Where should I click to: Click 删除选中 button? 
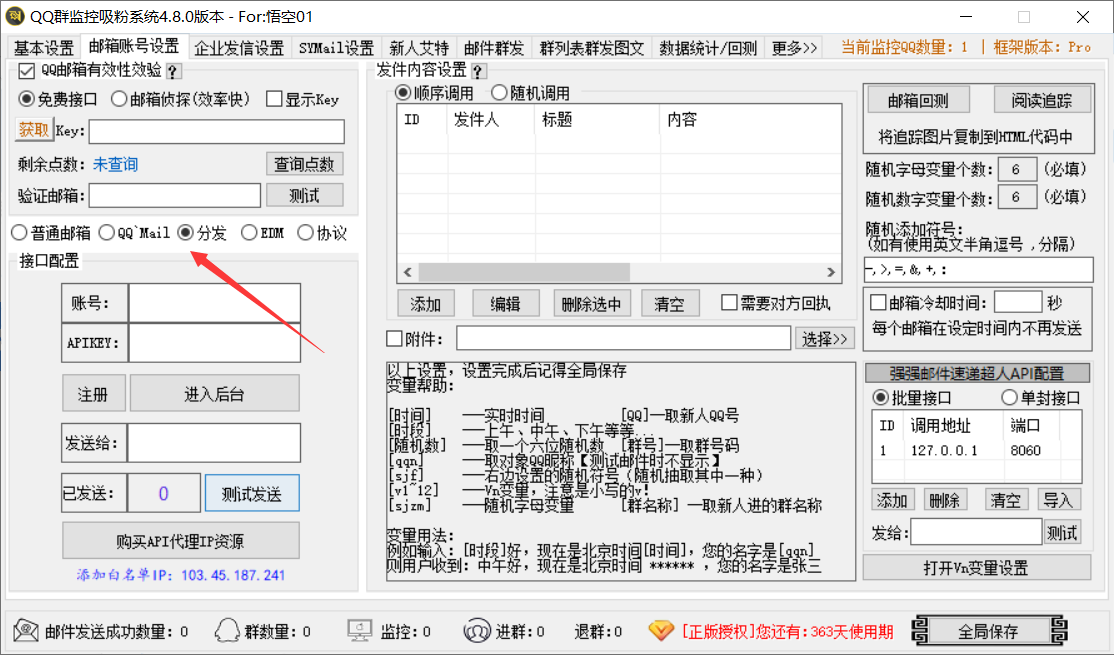(591, 303)
